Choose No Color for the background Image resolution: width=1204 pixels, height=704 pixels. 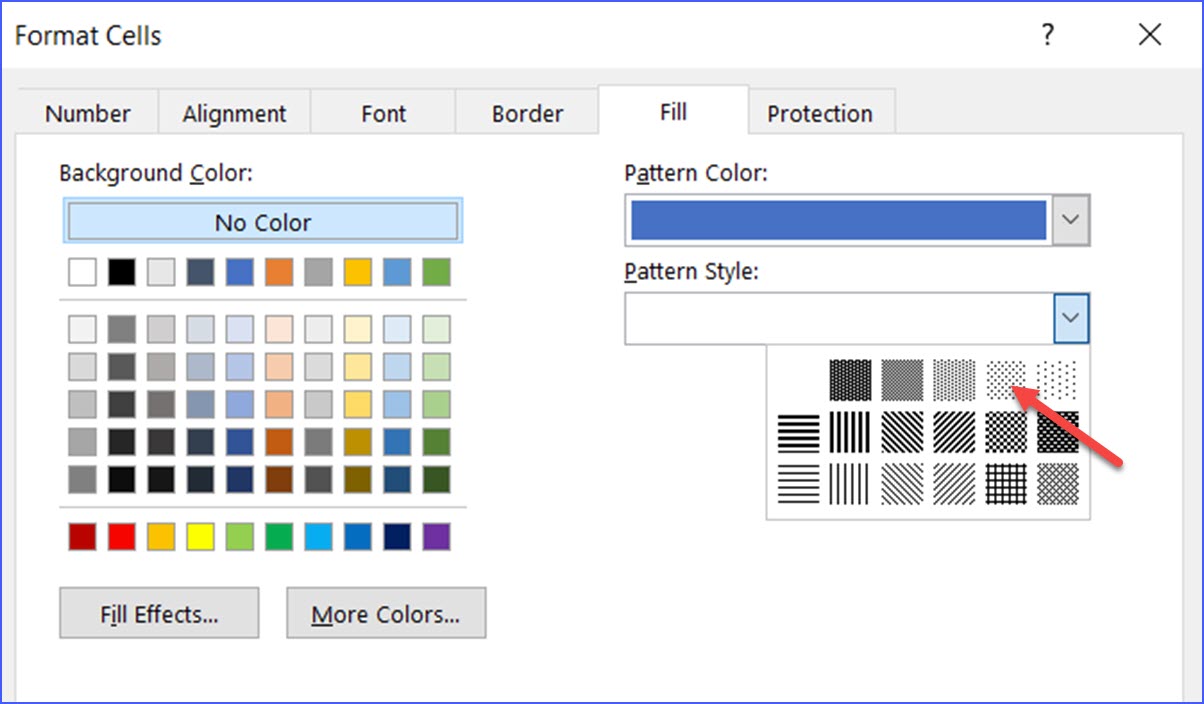pos(262,221)
